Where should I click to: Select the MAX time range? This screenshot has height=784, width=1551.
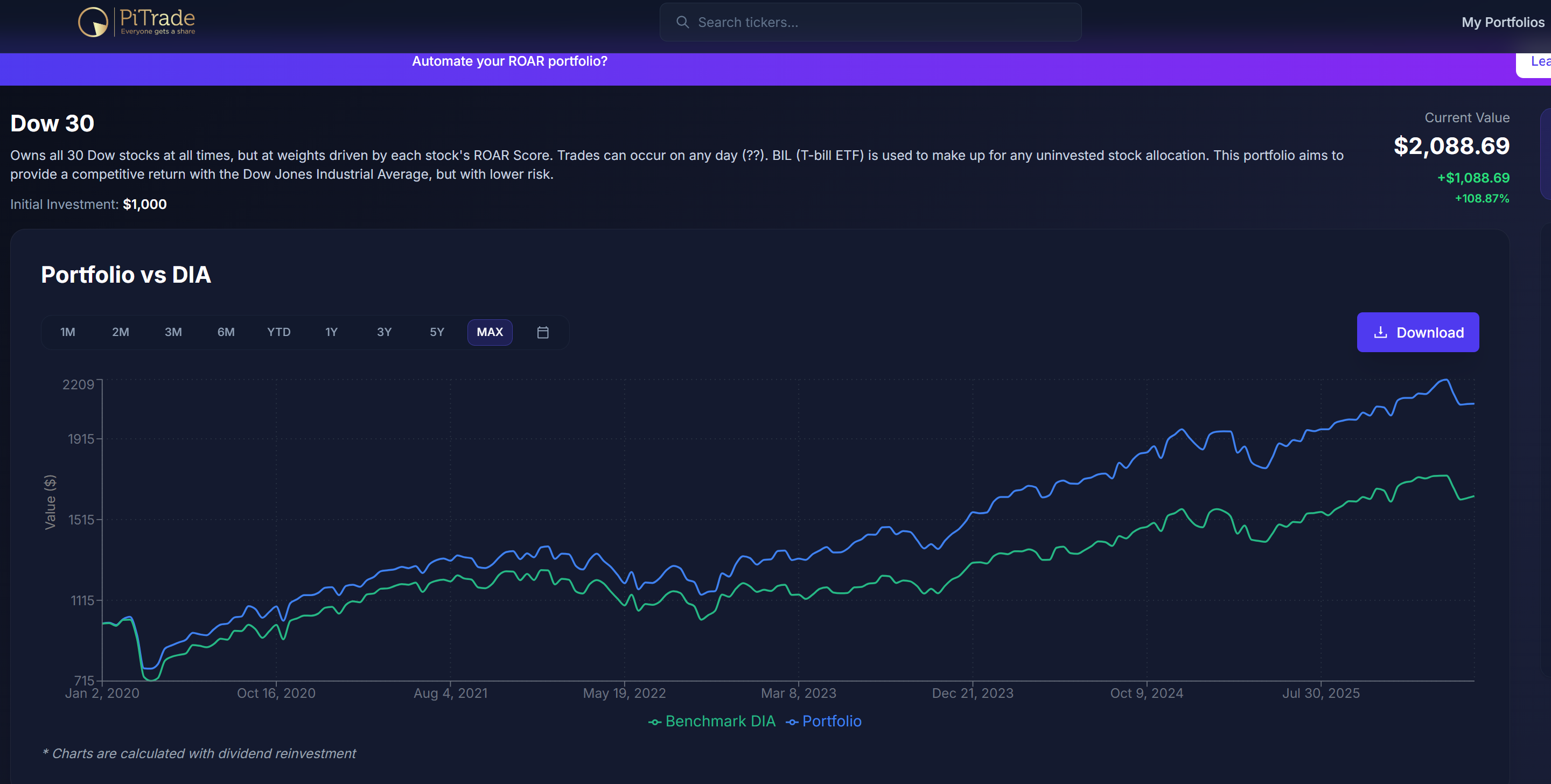click(490, 332)
